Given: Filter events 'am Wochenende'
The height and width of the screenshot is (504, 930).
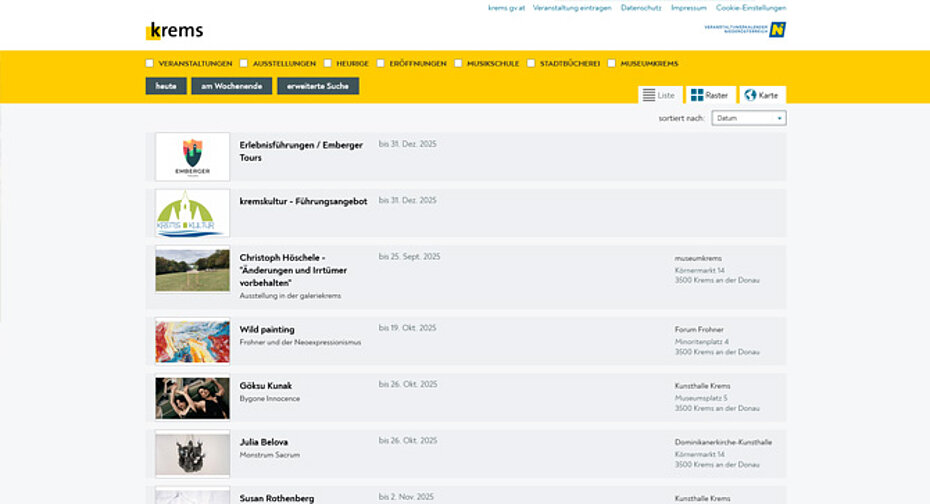Looking at the screenshot, I should [231, 86].
